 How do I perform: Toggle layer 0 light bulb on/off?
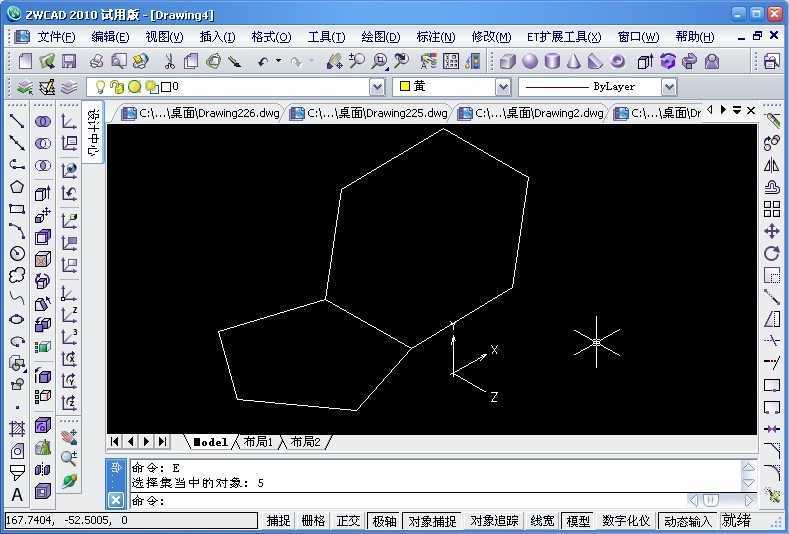coord(101,87)
